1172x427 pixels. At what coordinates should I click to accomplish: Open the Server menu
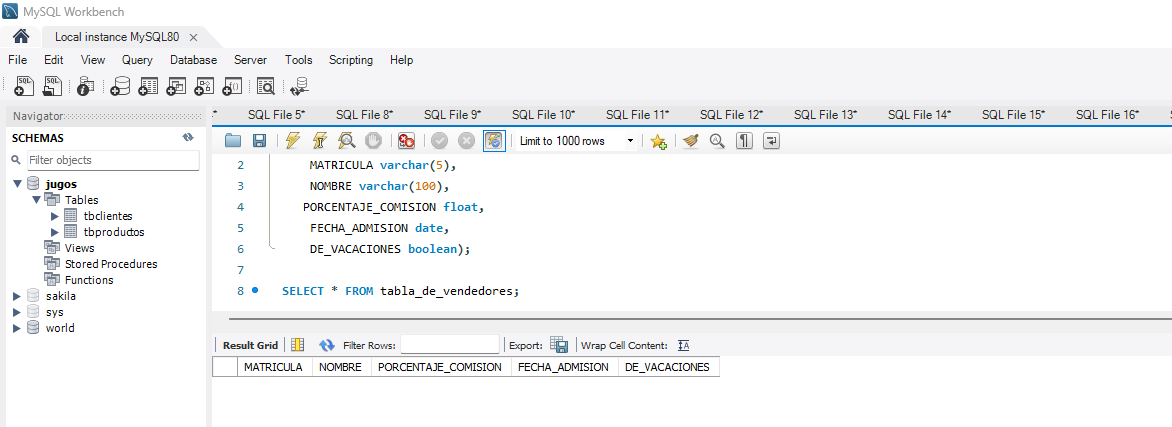pyautogui.click(x=250, y=60)
